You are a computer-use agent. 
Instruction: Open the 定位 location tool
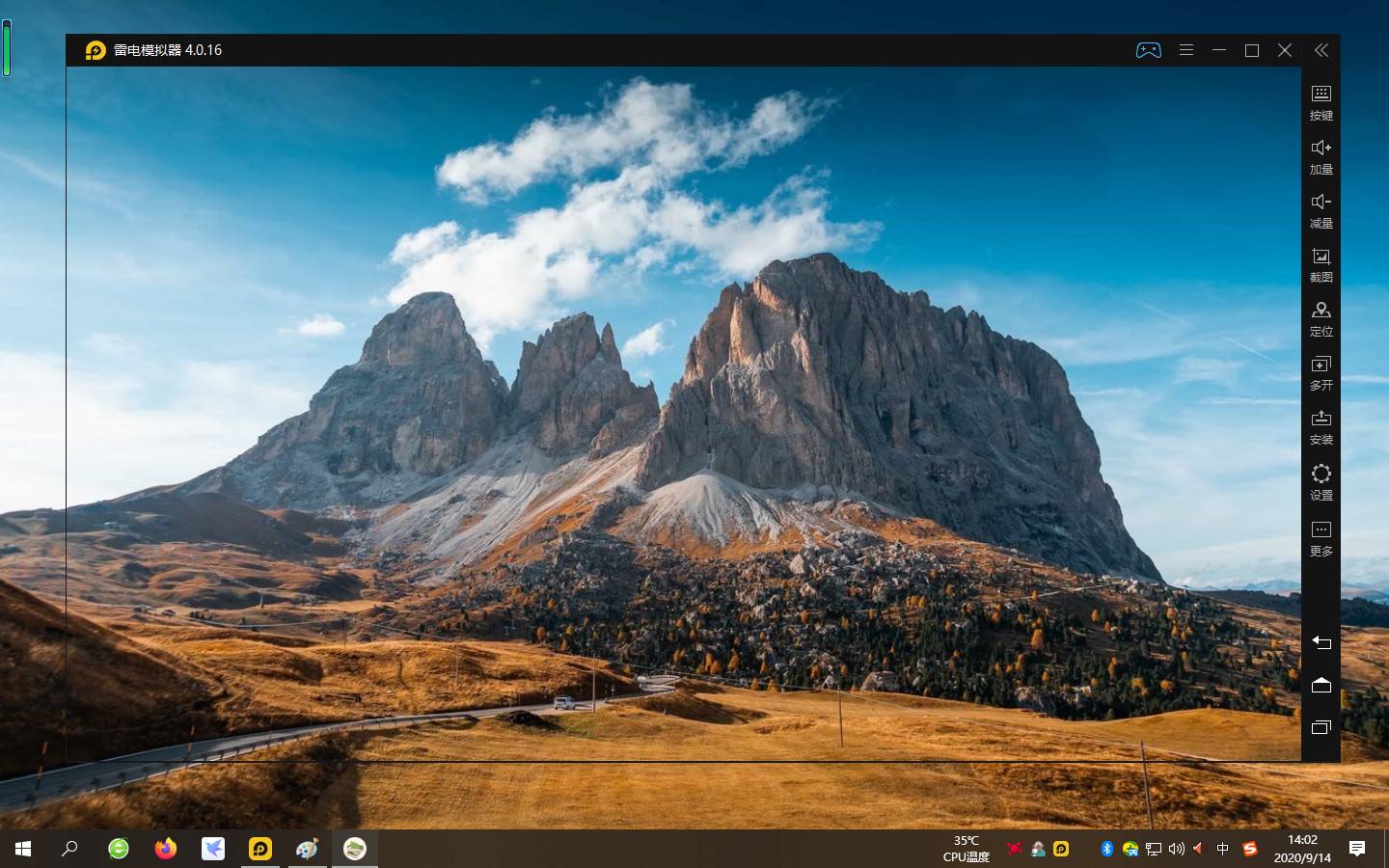pyautogui.click(x=1321, y=319)
